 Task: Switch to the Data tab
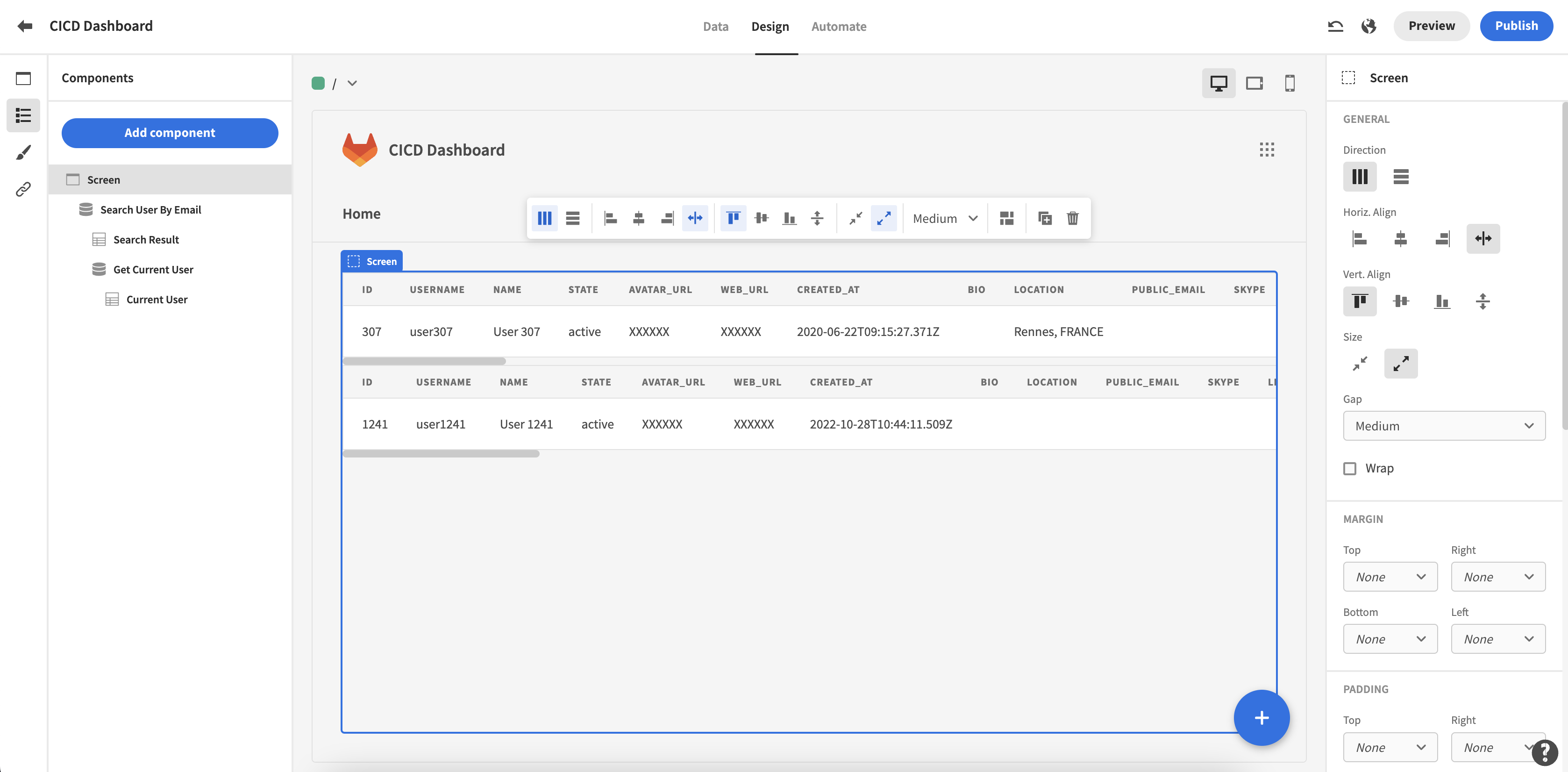tap(715, 26)
